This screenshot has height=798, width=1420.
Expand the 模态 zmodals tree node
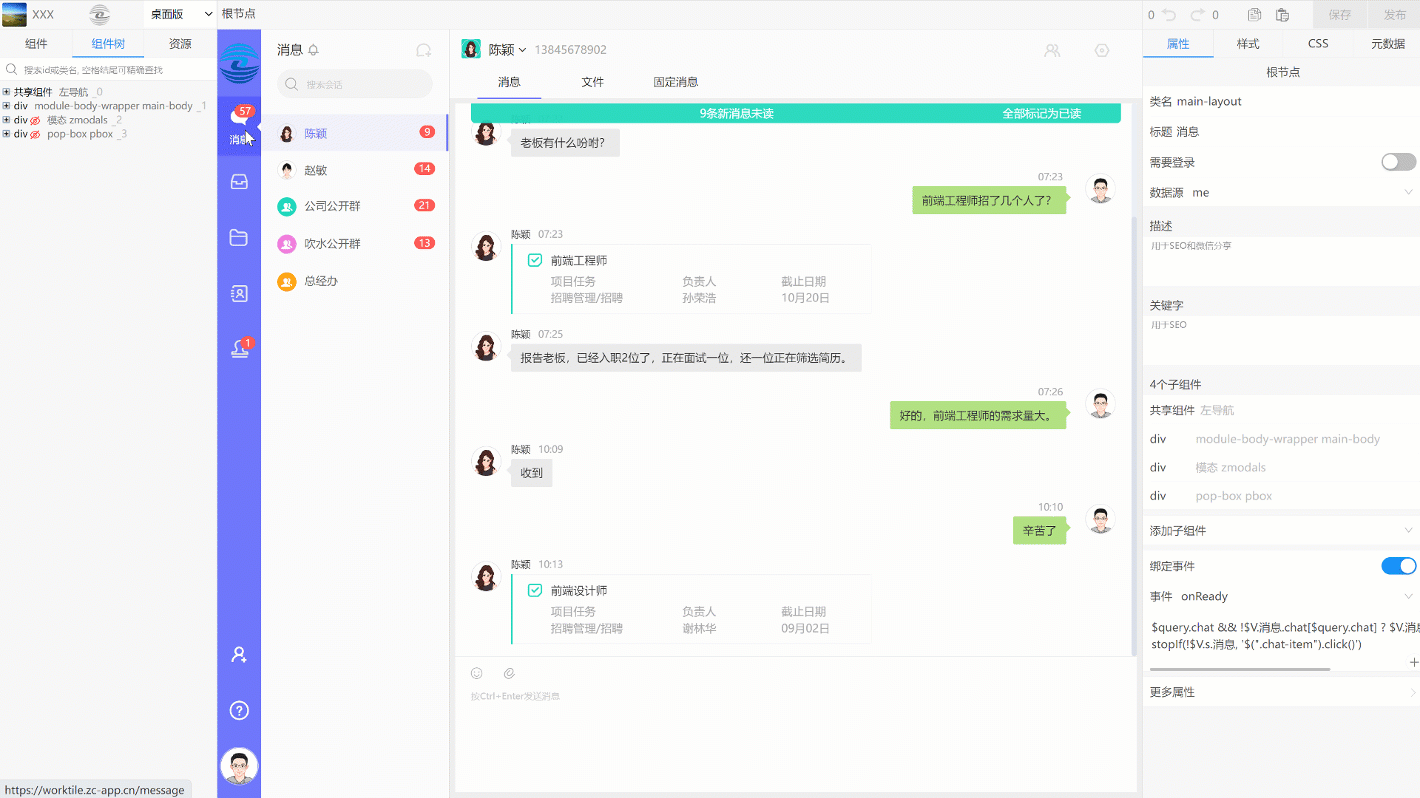click(x=6, y=120)
